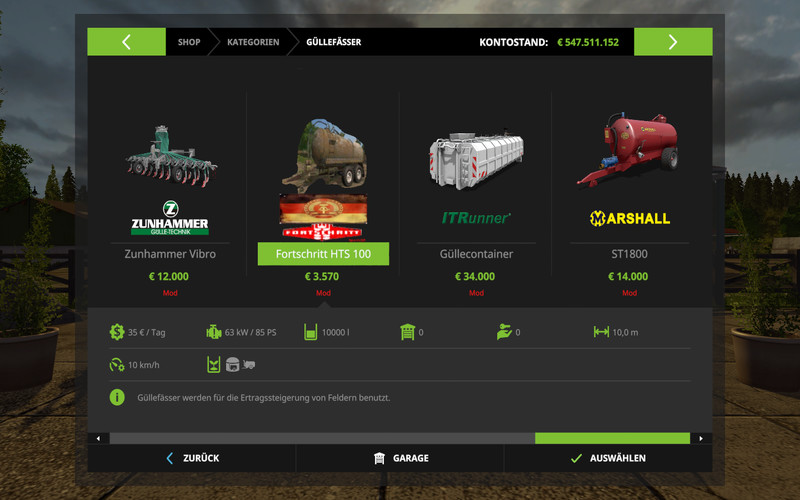Click the 10 km/h speed gauge icon
The image size is (800, 500).
click(117, 365)
